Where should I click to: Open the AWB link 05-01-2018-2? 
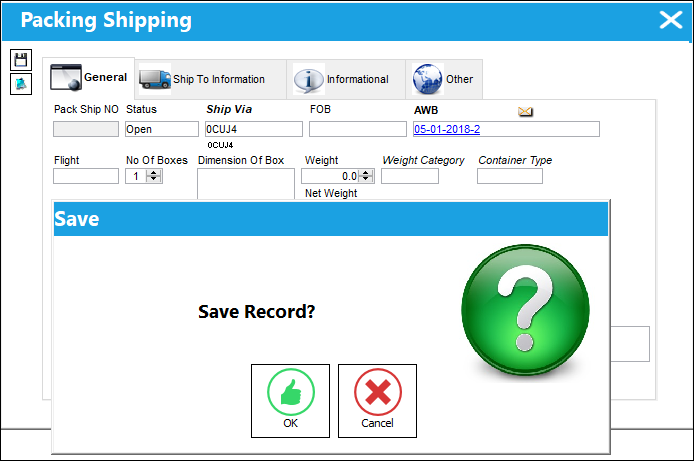(447, 129)
